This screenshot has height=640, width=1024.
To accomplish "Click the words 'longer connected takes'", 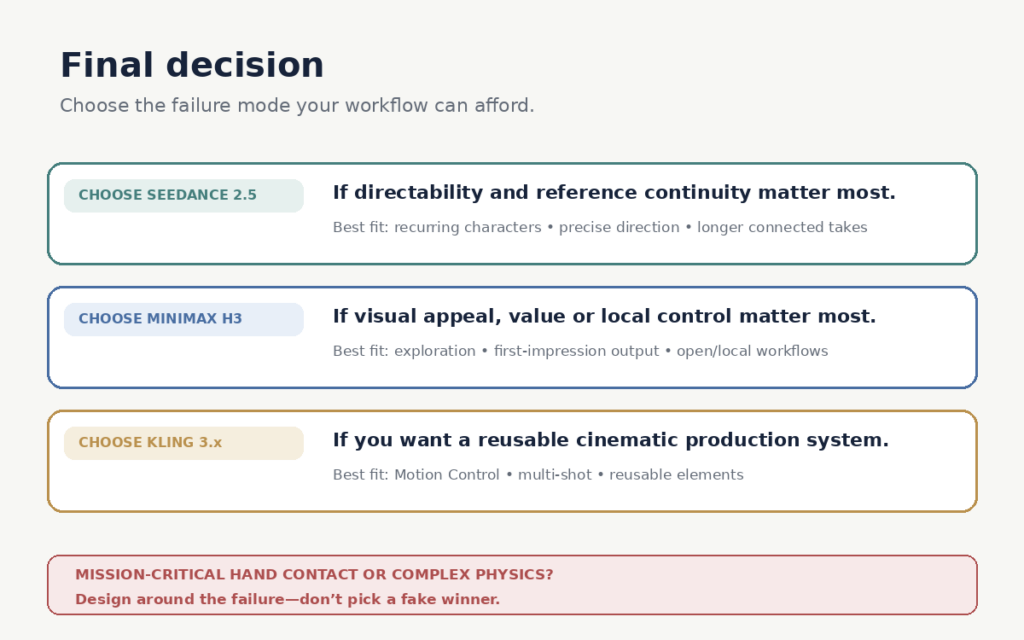I will pyautogui.click(x=782, y=227).
